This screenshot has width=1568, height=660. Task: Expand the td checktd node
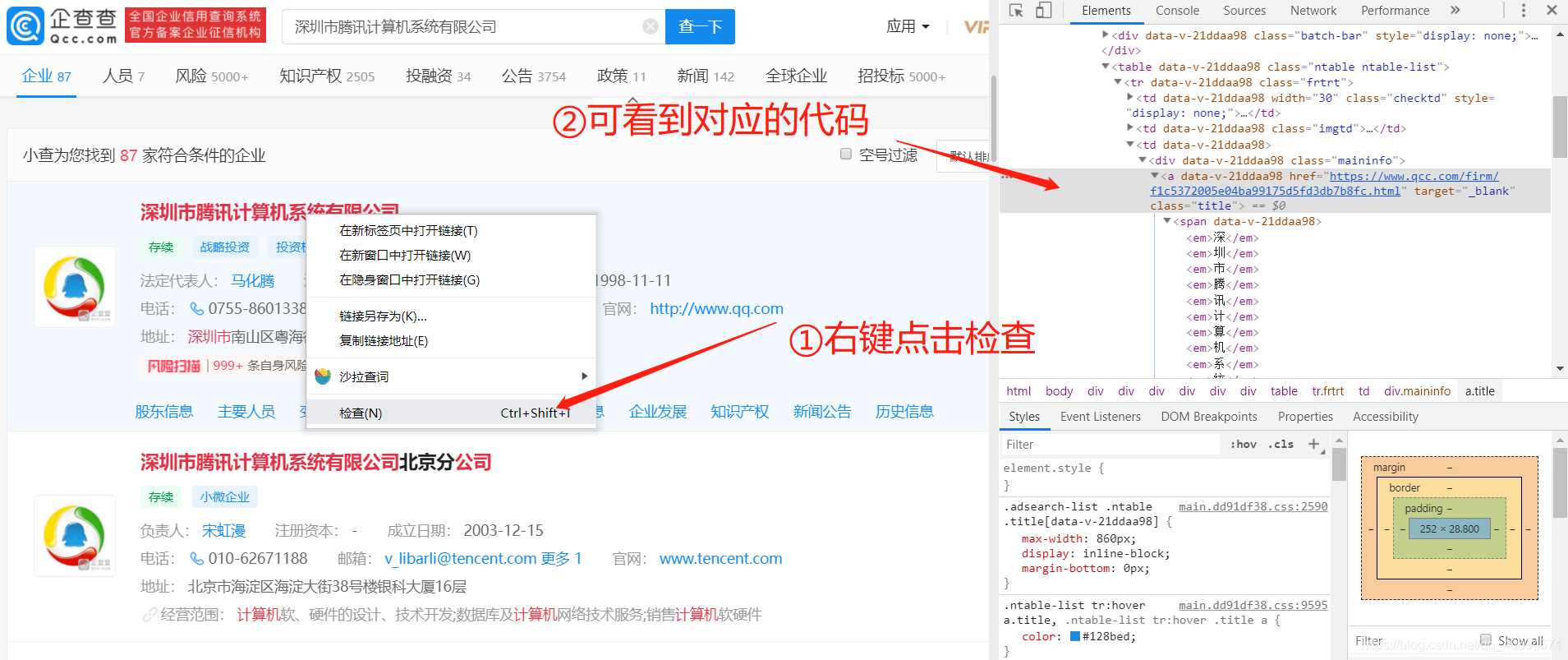[1130, 97]
